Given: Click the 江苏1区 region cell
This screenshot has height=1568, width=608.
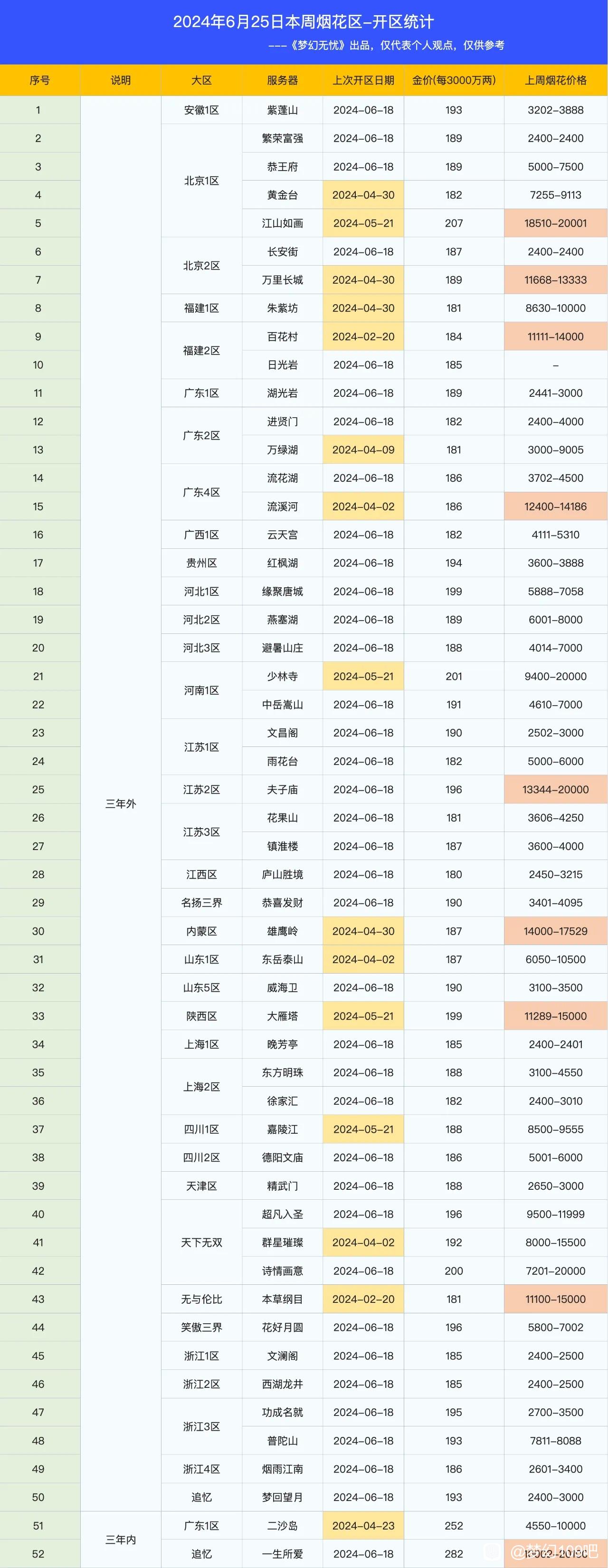Looking at the screenshot, I should [x=201, y=747].
